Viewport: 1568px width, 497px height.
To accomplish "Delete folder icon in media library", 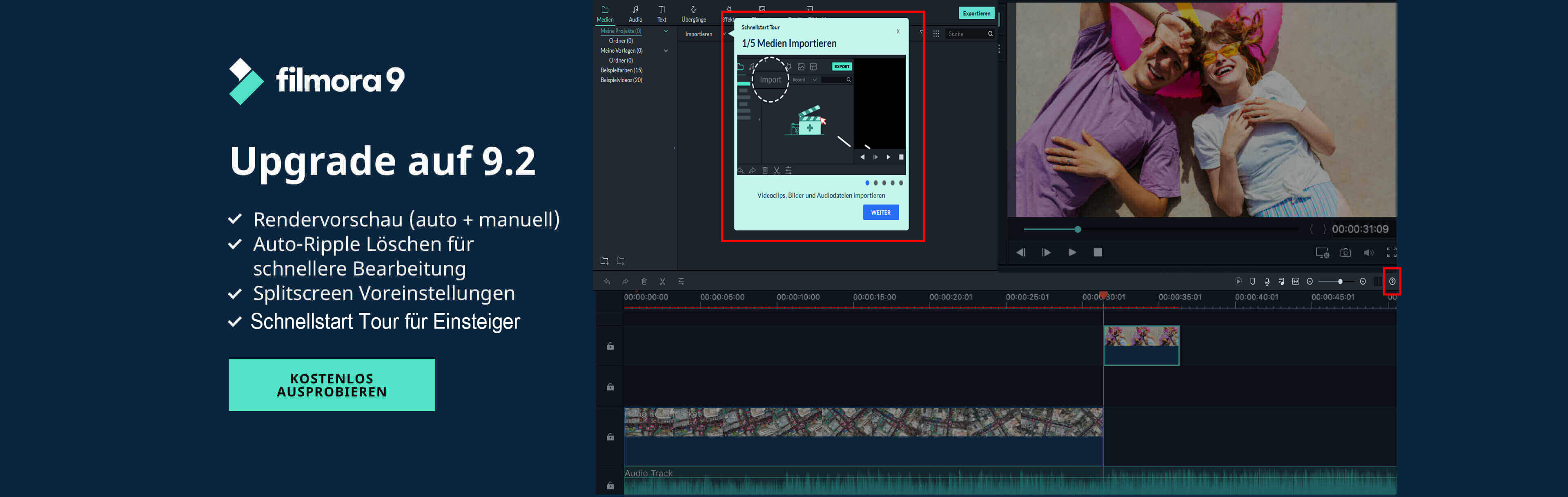I will [x=620, y=261].
